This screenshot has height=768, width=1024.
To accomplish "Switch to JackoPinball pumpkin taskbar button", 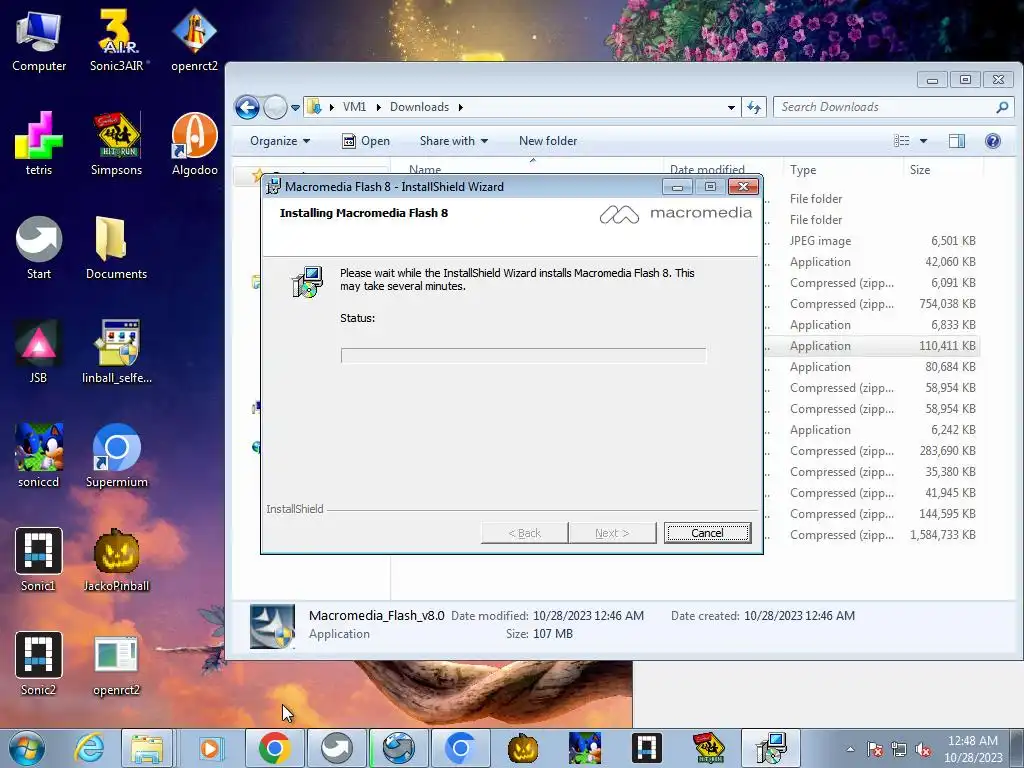I will [523, 748].
